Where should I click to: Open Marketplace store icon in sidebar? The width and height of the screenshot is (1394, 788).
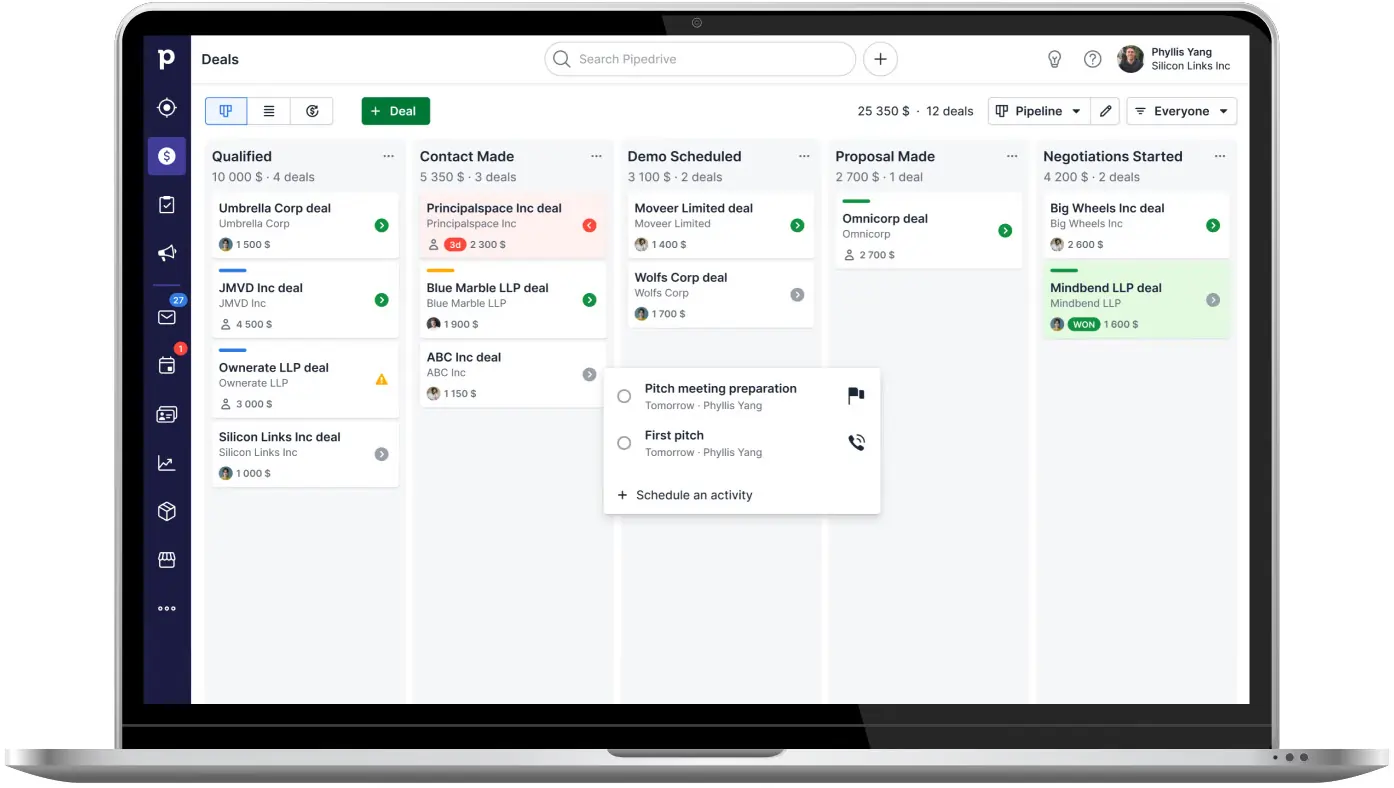(x=167, y=560)
